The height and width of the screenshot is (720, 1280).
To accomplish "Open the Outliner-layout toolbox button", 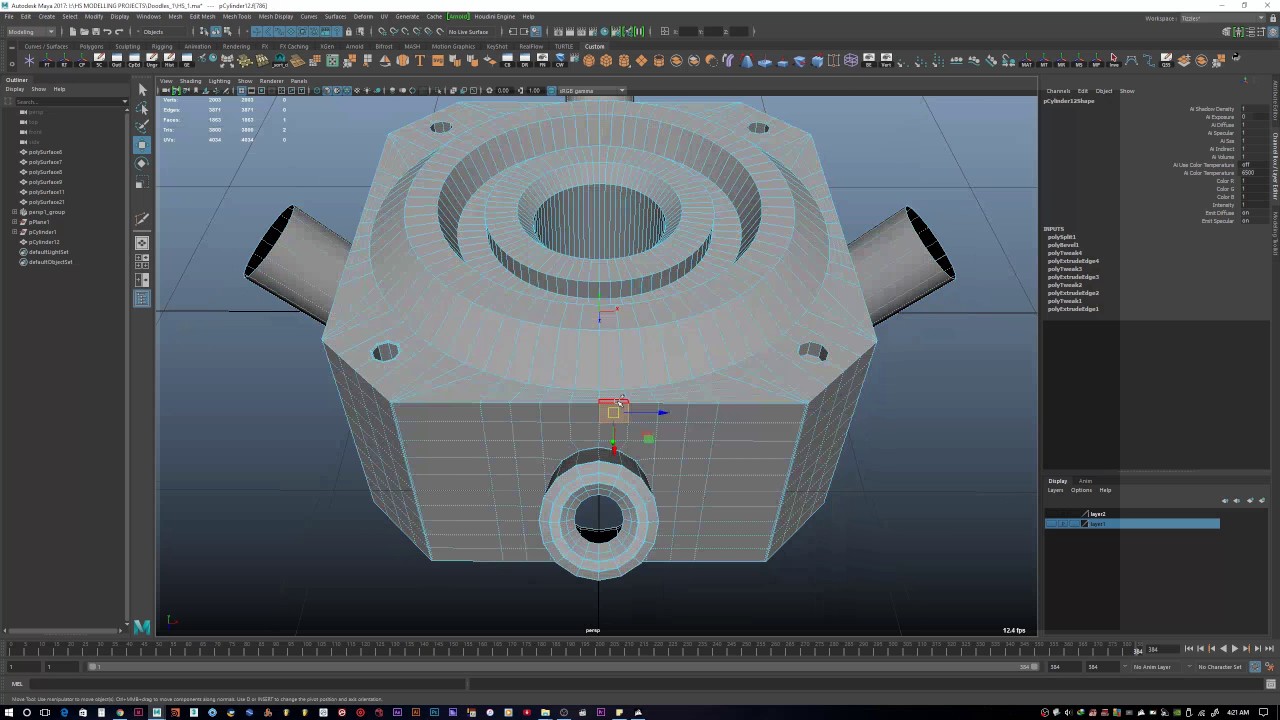I will (142, 299).
